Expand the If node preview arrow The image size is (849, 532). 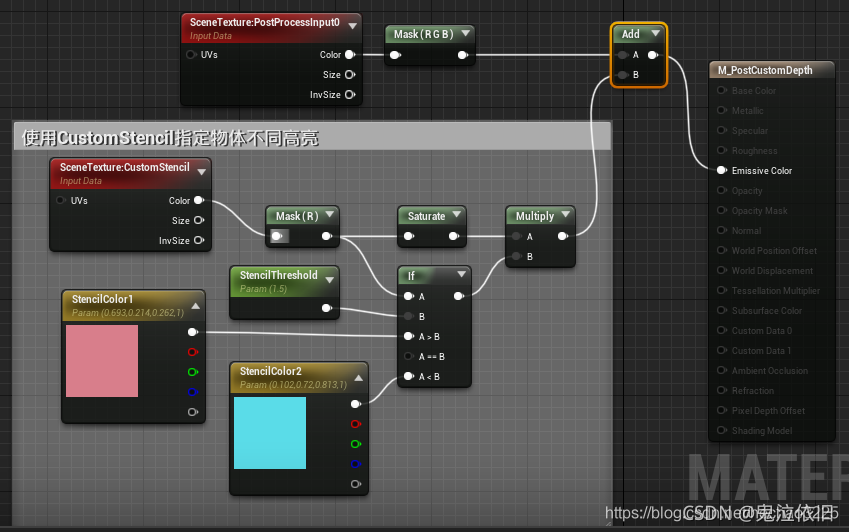click(461, 274)
